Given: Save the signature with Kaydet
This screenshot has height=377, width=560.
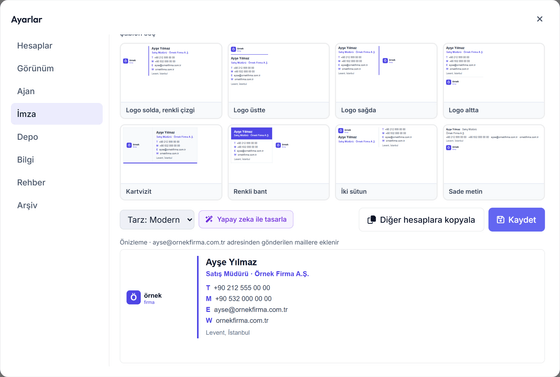Looking at the screenshot, I should (x=516, y=220).
